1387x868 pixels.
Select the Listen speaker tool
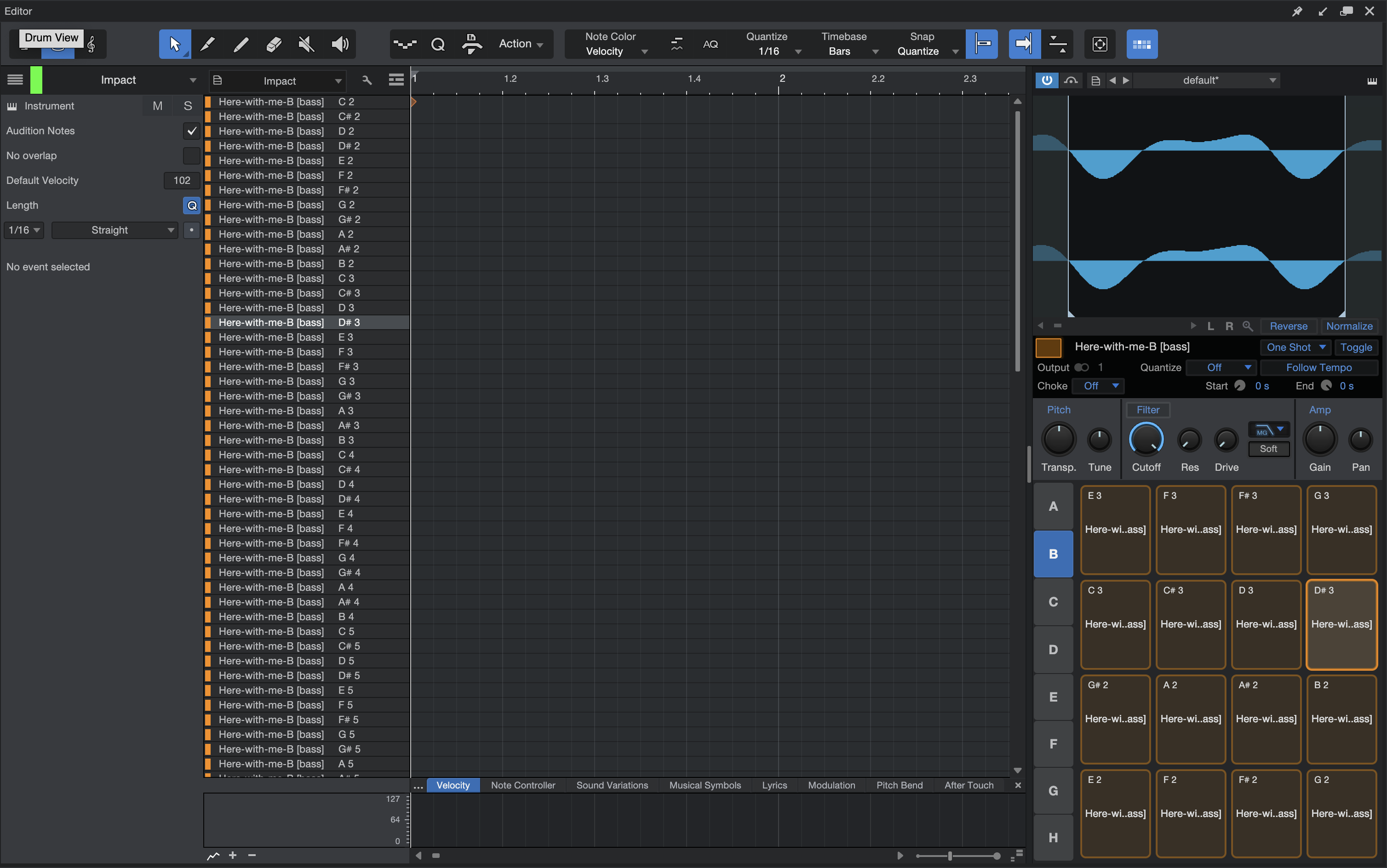tap(340, 44)
